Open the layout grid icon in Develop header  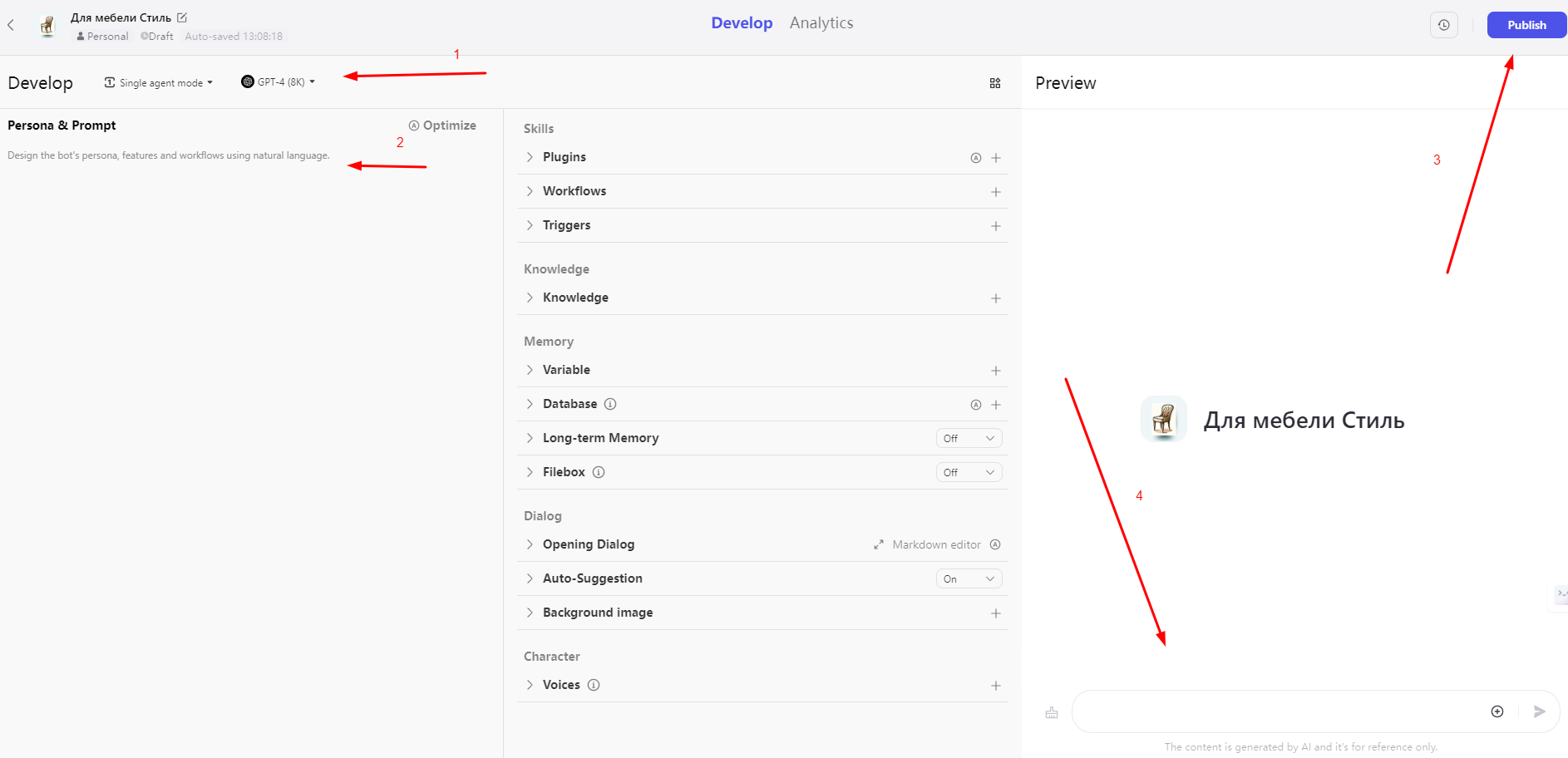(995, 83)
